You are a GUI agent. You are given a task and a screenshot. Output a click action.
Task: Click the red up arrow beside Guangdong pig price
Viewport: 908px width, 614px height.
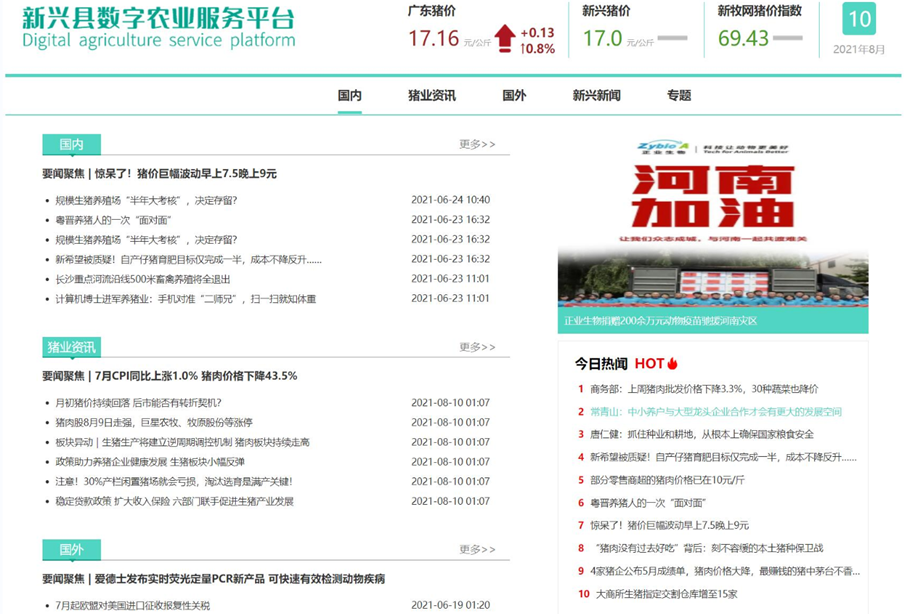point(505,38)
